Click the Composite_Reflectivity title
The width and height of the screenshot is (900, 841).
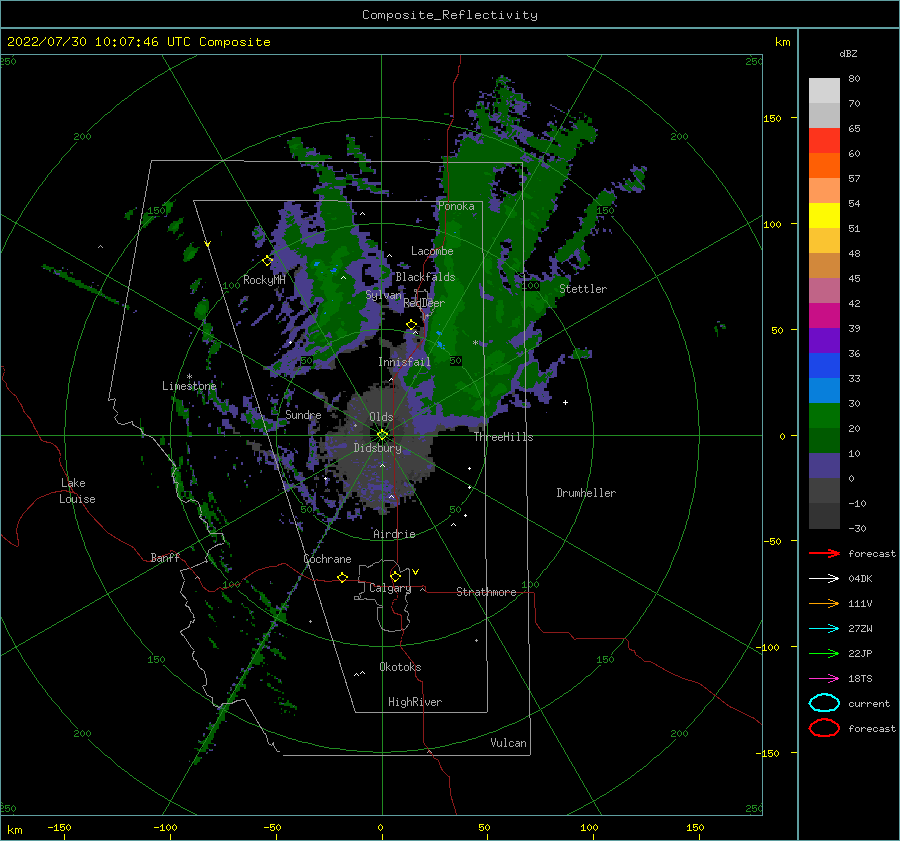pyautogui.click(x=449, y=15)
